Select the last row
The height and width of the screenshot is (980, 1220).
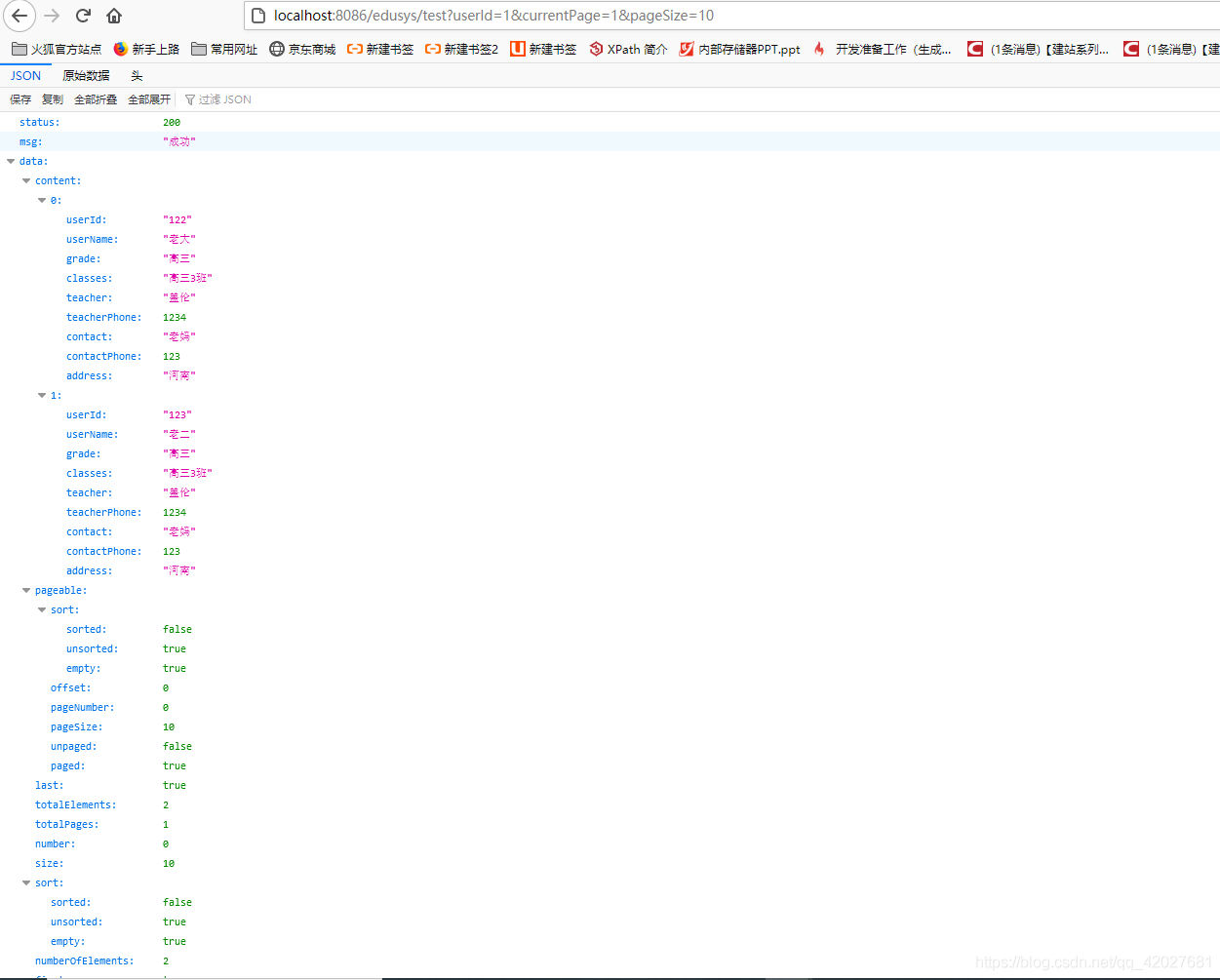click(x=610, y=785)
